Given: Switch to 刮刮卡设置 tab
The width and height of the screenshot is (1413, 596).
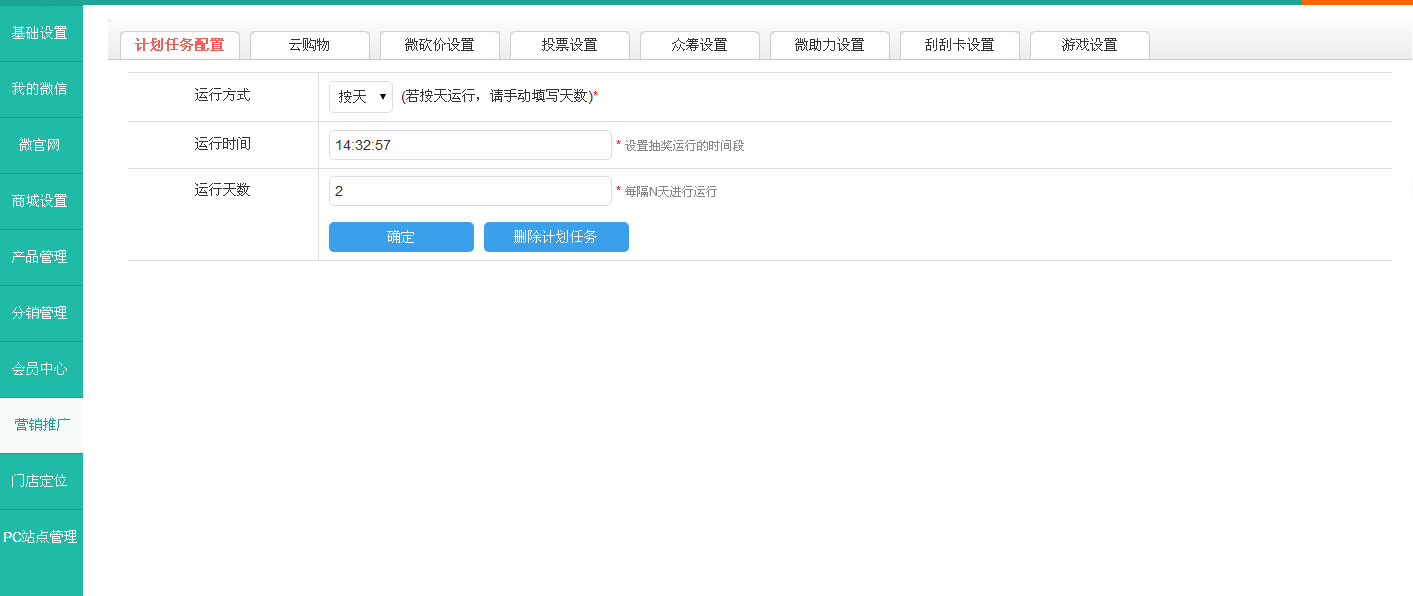Looking at the screenshot, I should coord(960,45).
